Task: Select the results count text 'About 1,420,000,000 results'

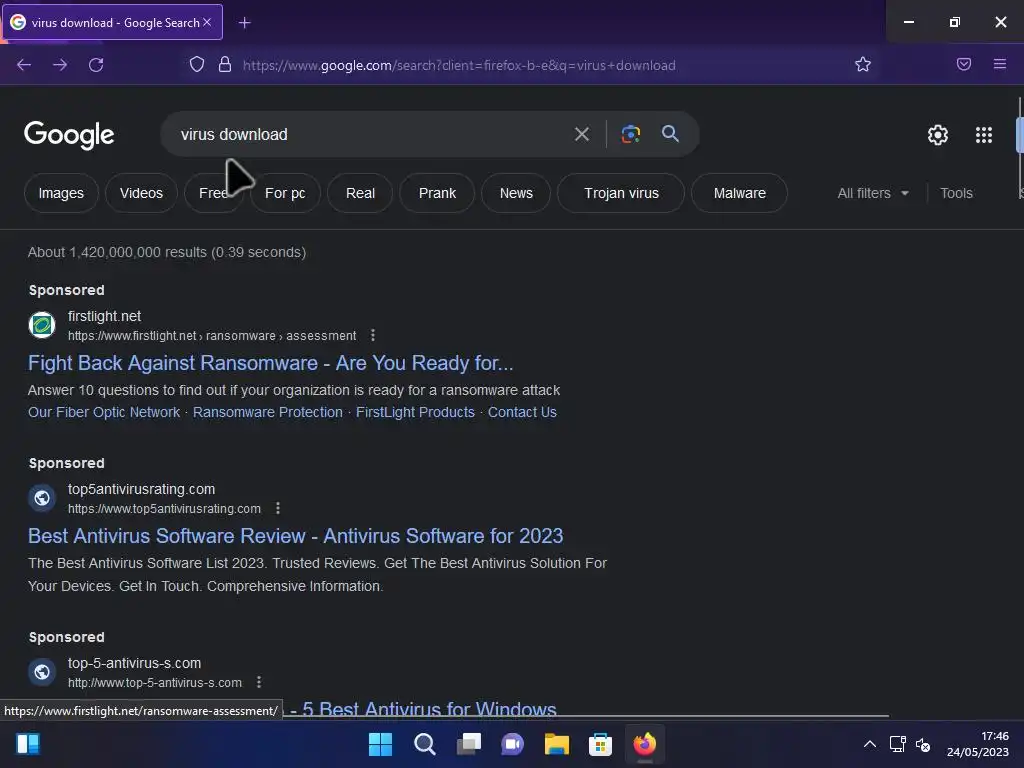Action: 117,252
